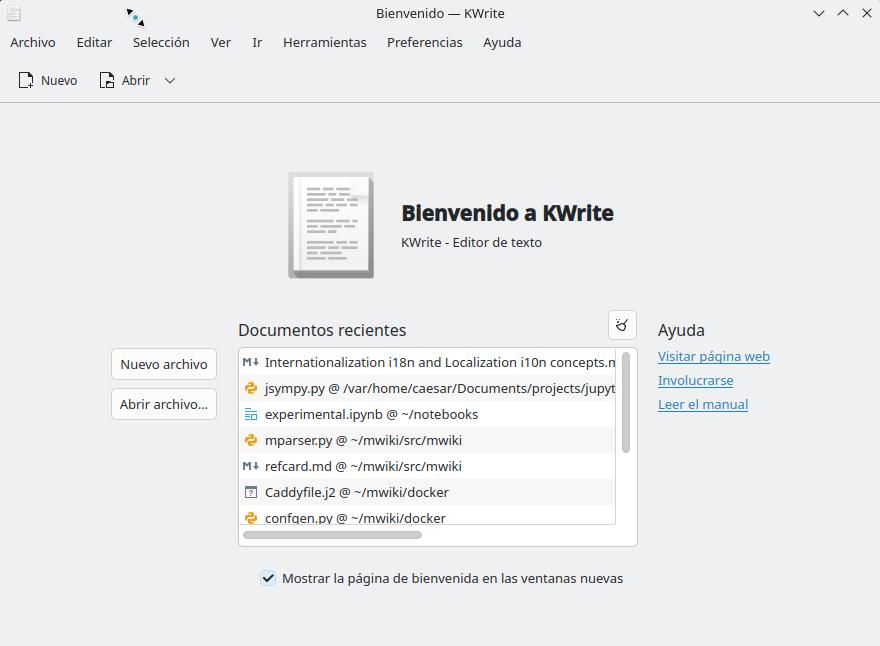Open the Herramientas menu

324,42
